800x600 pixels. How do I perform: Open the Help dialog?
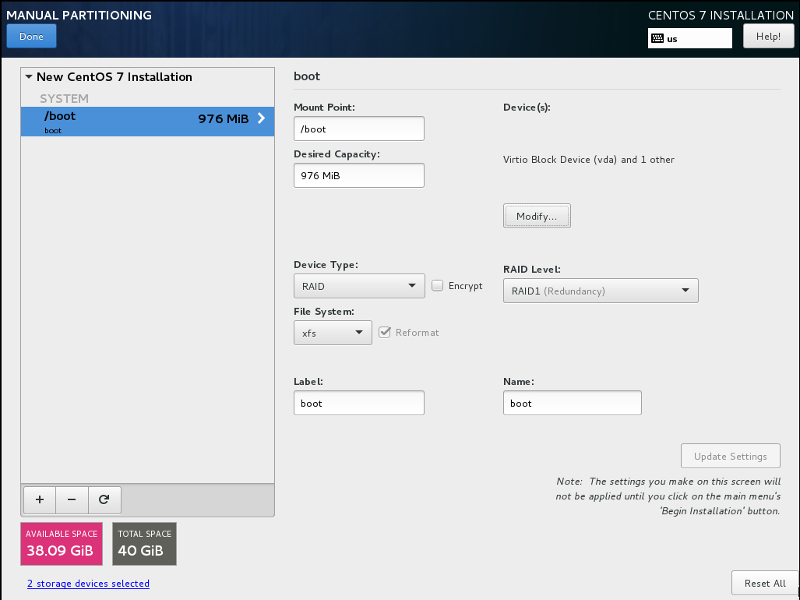click(768, 36)
